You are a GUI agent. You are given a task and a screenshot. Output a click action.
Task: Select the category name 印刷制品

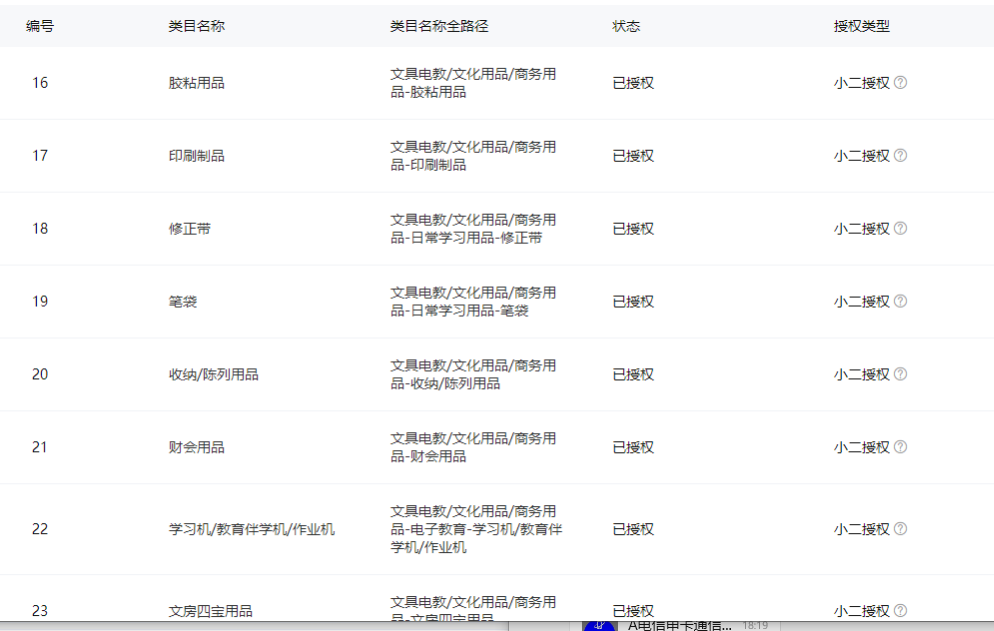(x=197, y=155)
